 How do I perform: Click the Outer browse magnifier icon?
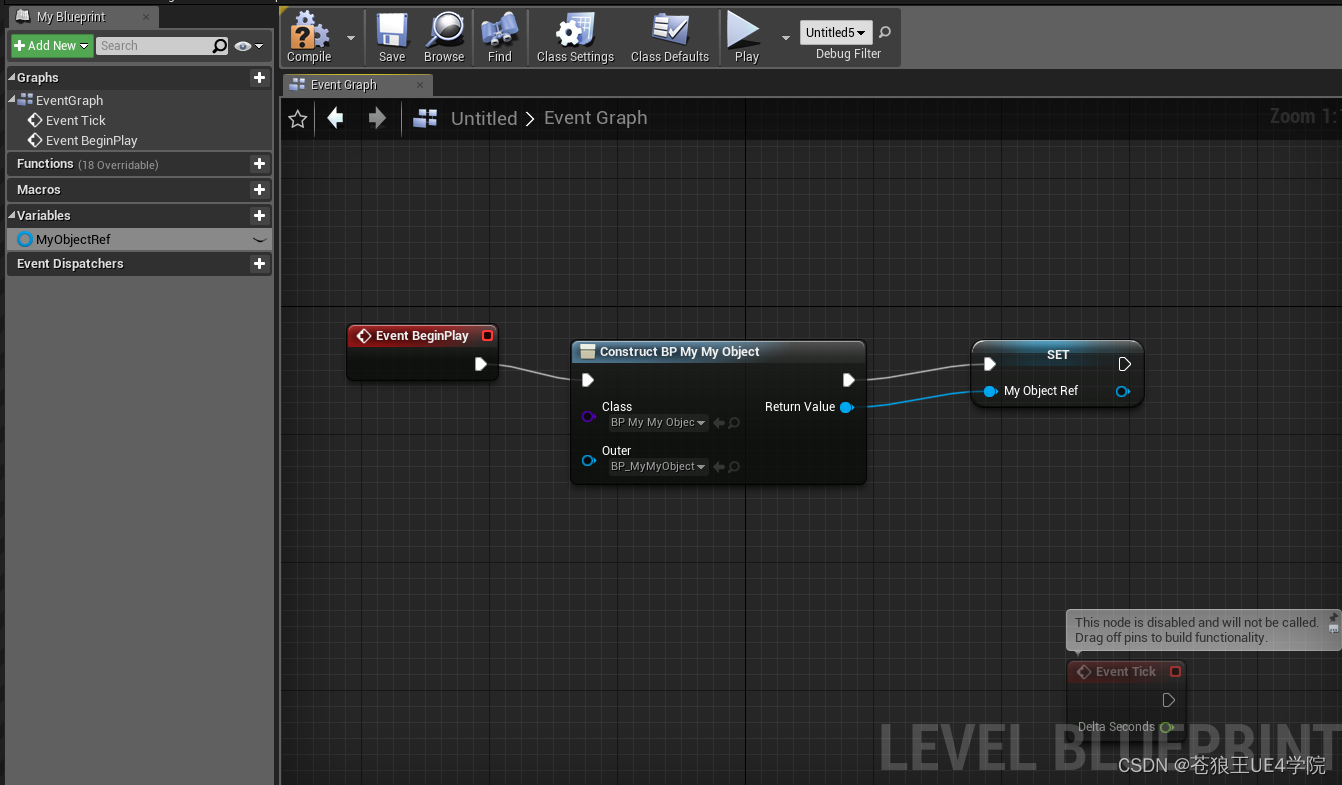[x=734, y=467]
